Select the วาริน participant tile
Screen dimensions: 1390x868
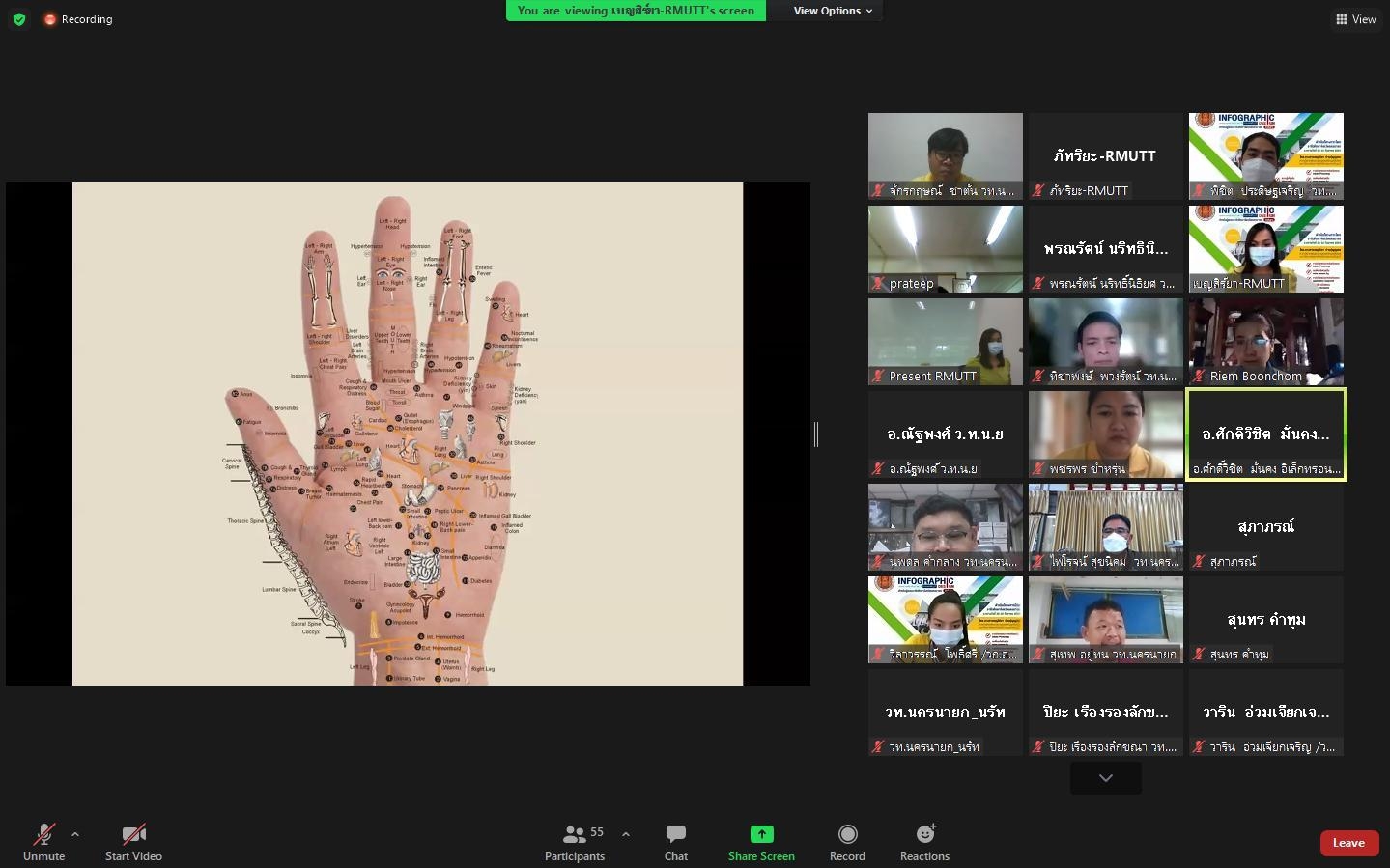coord(1266,713)
